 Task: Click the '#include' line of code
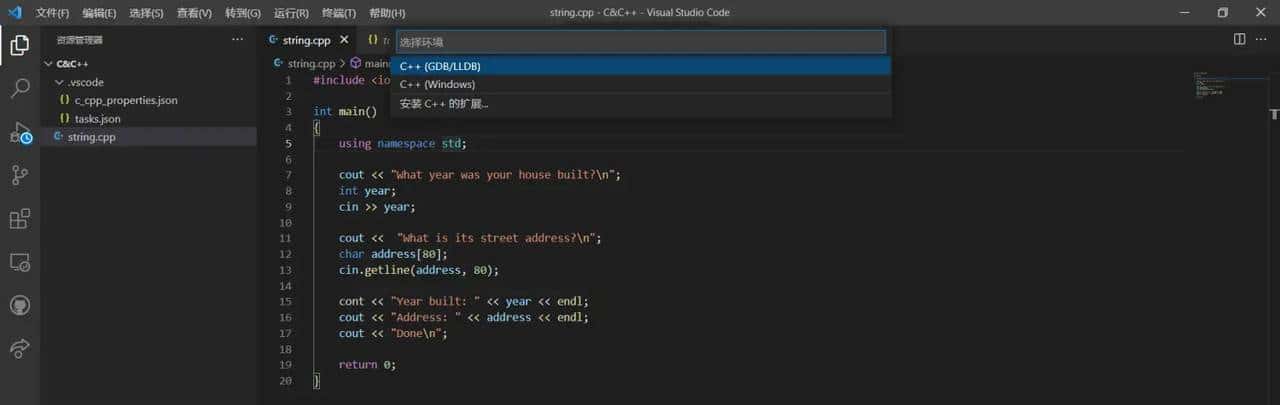pos(352,80)
